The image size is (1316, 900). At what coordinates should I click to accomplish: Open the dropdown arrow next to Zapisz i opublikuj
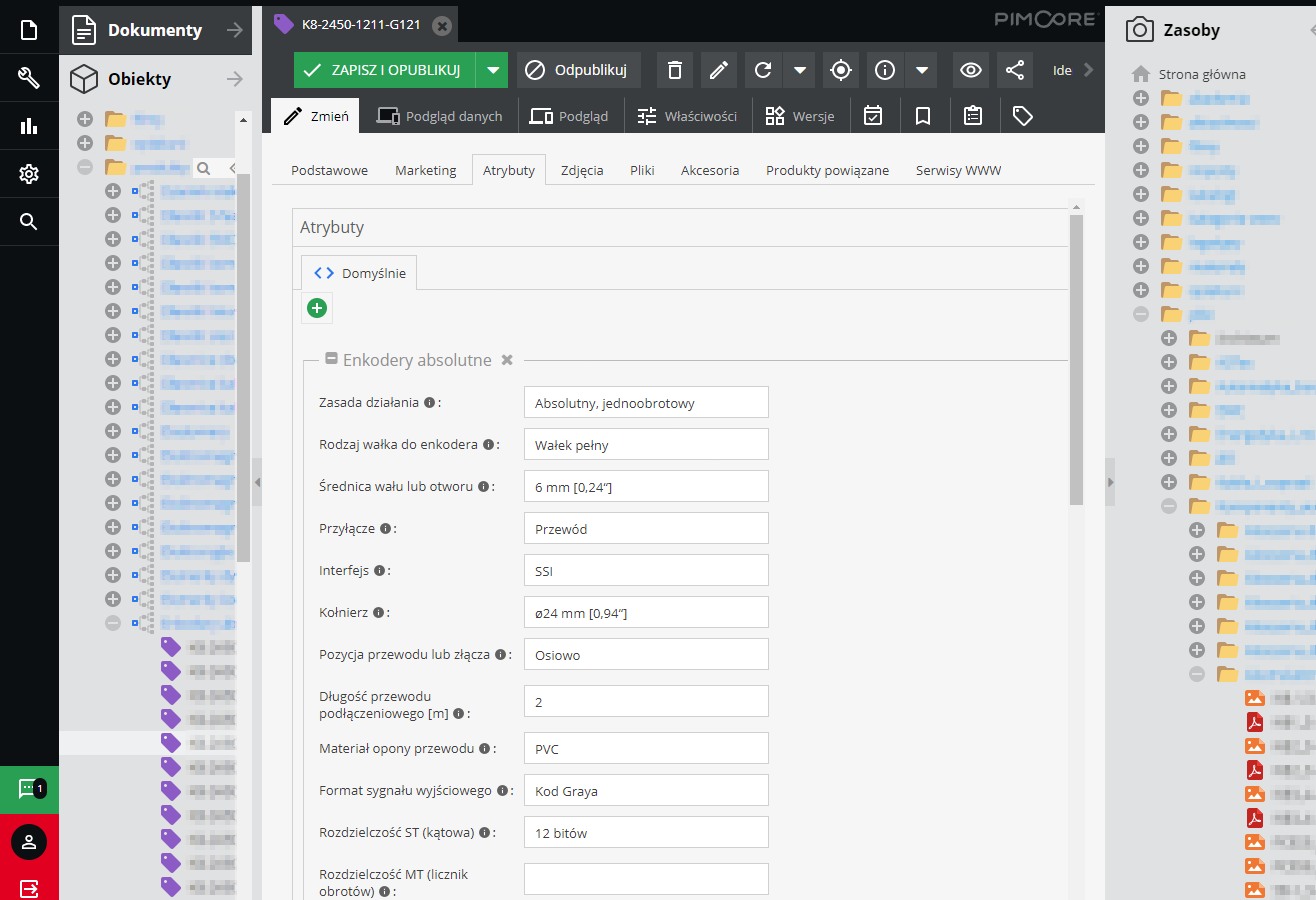492,70
